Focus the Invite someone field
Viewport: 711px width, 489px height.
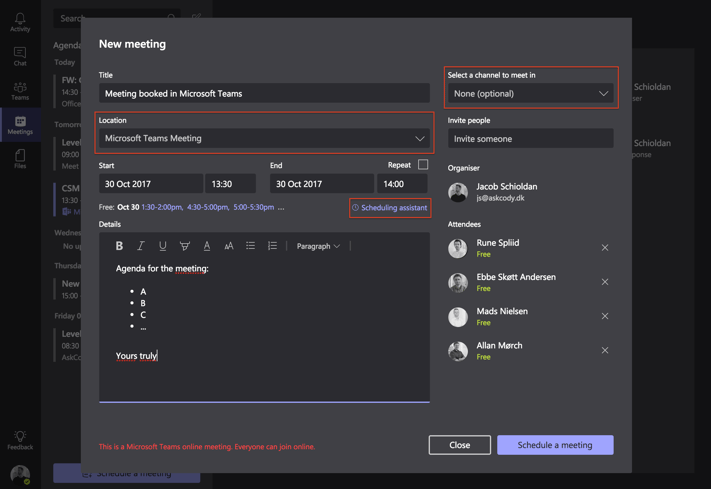point(531,138)
